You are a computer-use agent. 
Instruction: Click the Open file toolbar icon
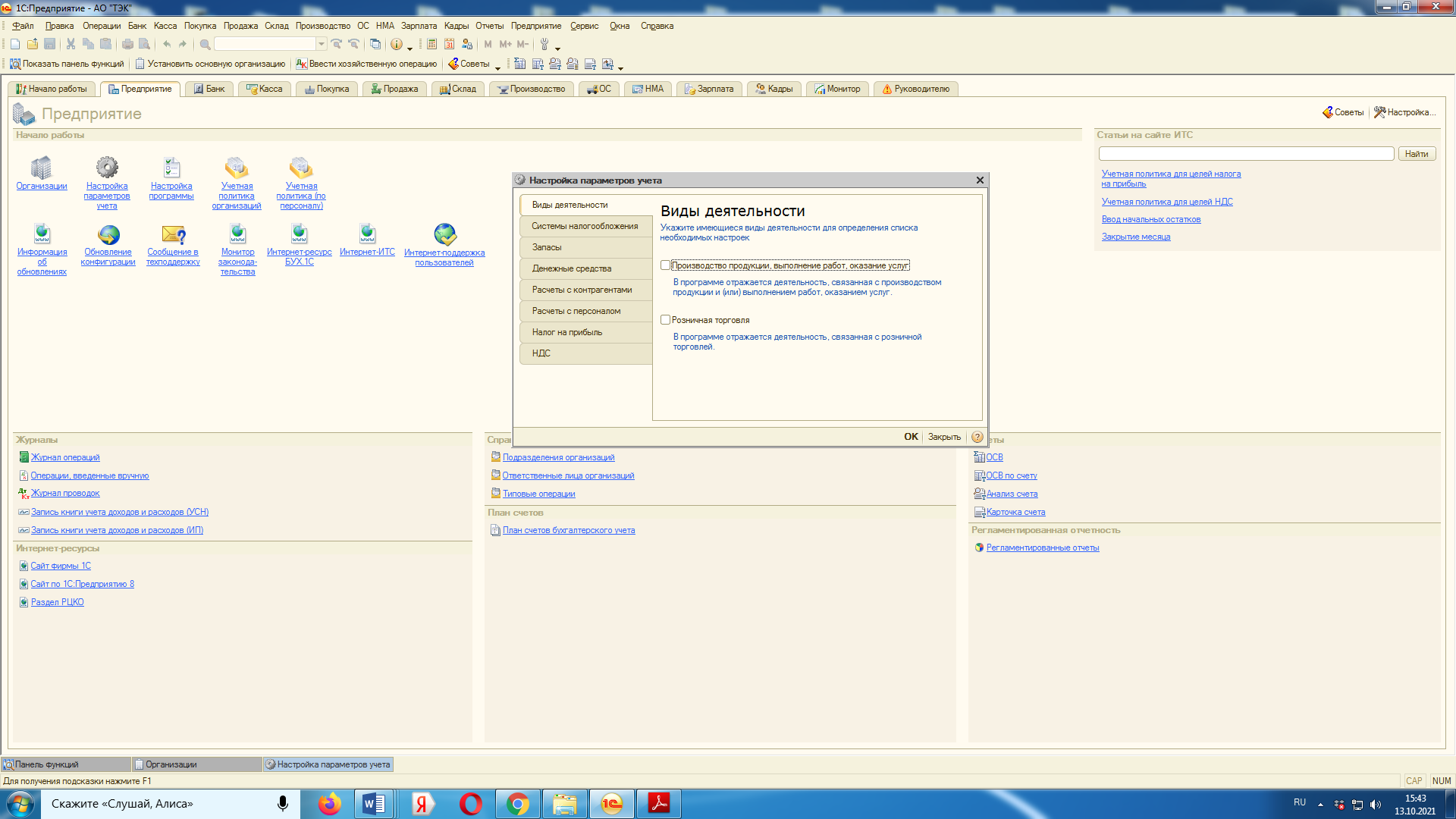click(x=32, y=44)
